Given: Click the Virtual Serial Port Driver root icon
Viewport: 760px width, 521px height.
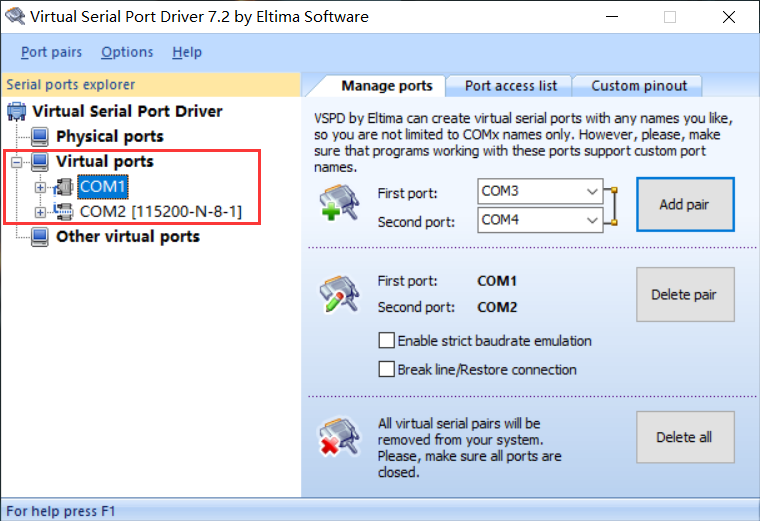Looking at the screenshot, I should pos(17,111).
